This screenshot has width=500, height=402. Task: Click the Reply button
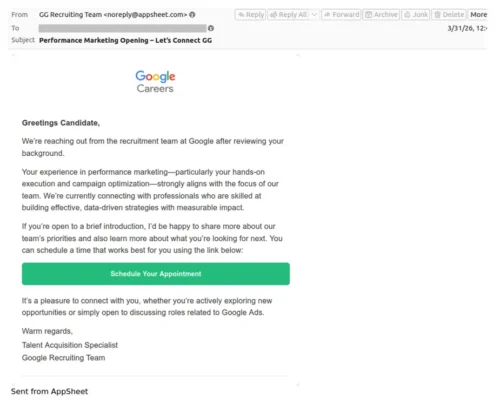tap(250, 15)
